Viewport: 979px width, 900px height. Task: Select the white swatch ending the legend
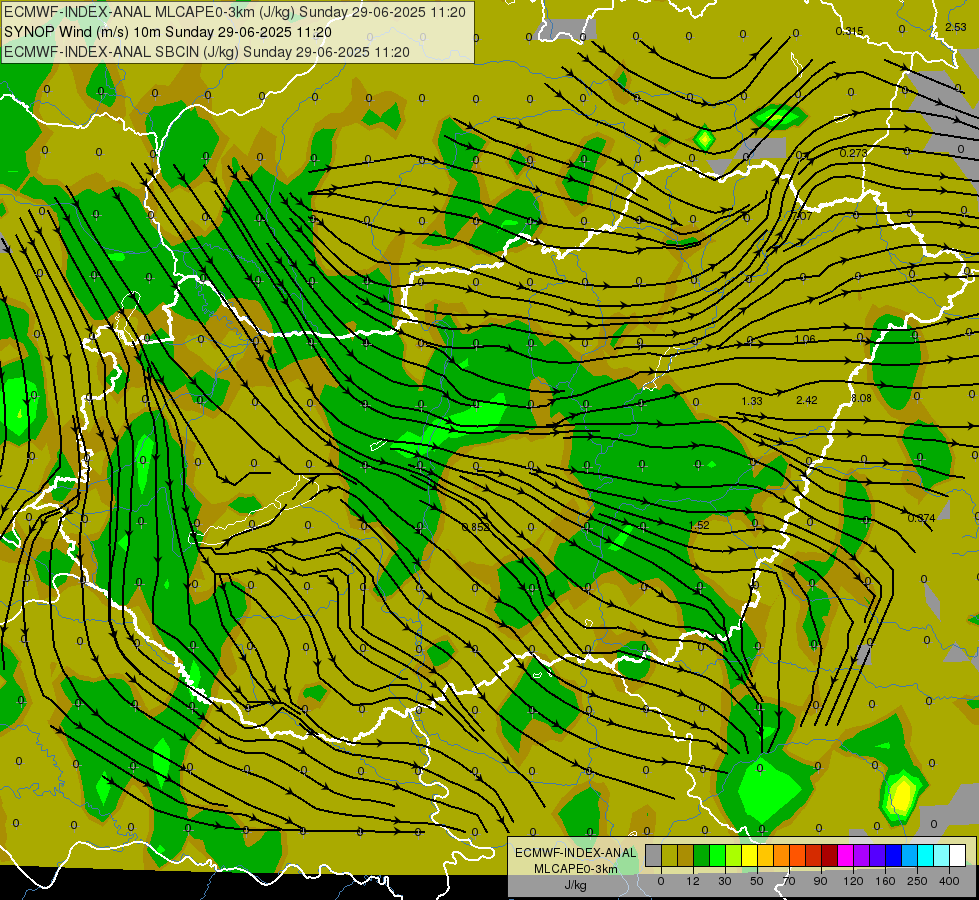(x=958, y=855)
